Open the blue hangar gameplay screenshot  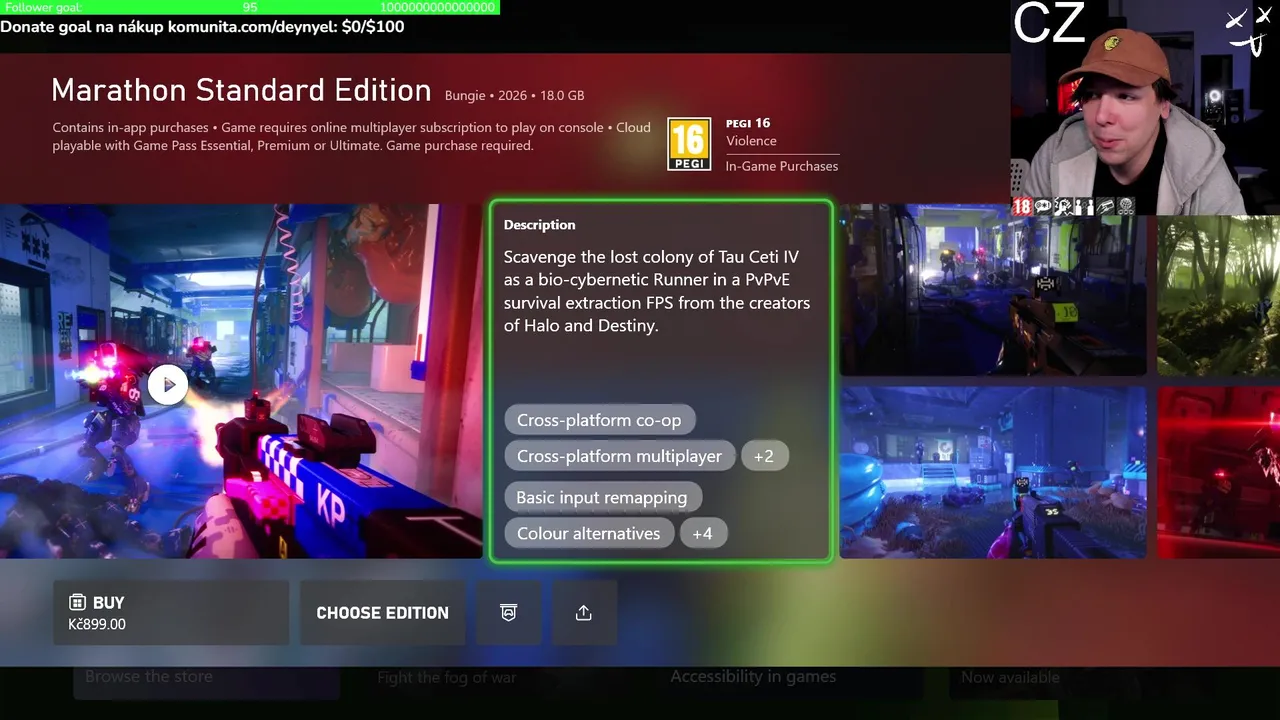click(x=993, y=472)
